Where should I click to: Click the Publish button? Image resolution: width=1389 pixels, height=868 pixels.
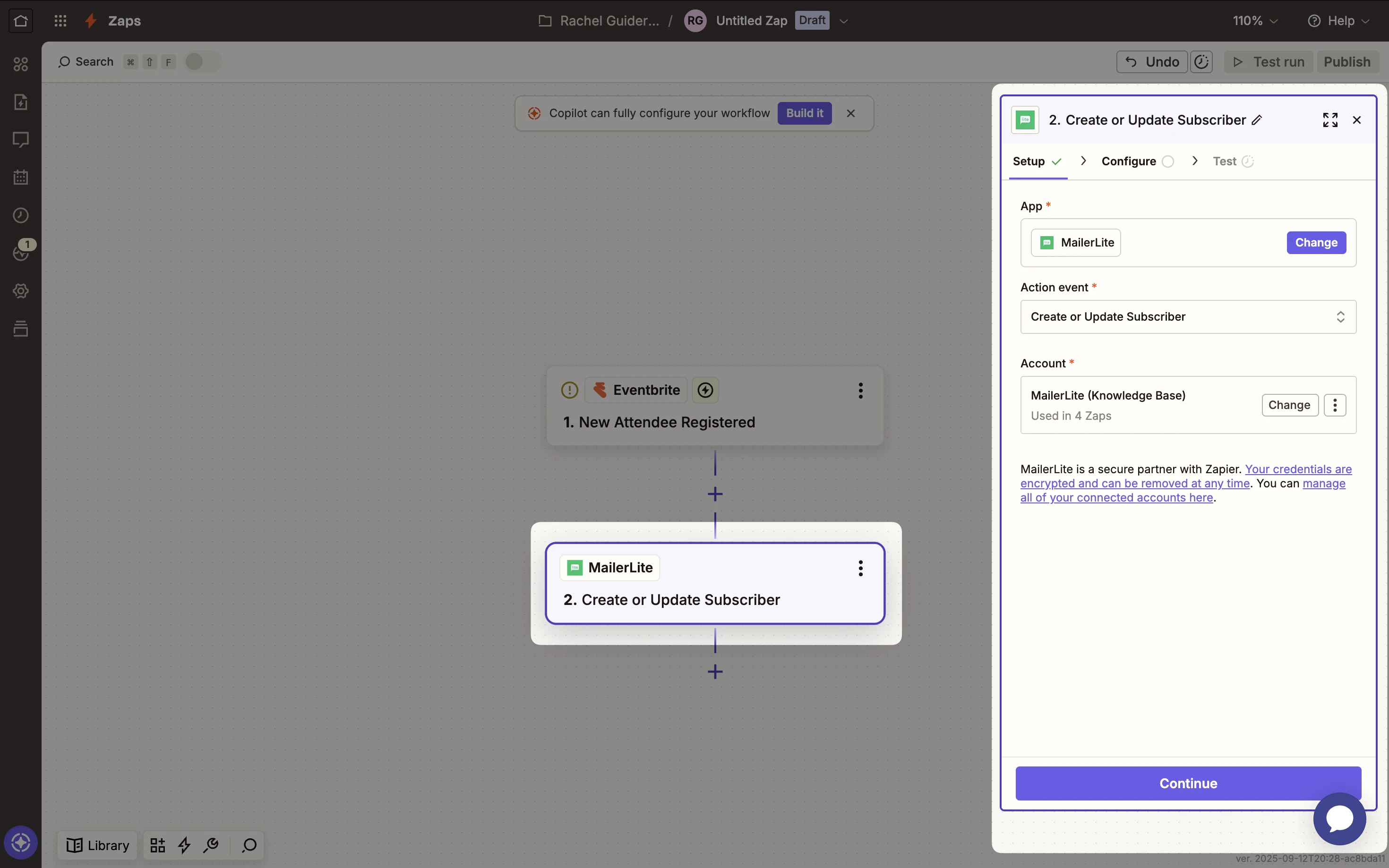(1347, 61)
